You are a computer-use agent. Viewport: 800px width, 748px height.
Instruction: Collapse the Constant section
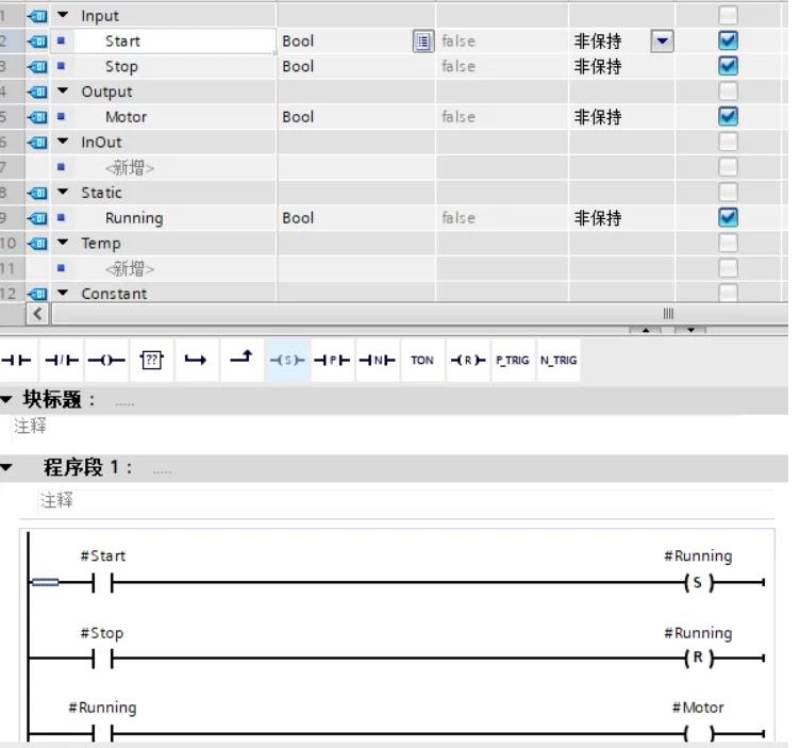pyautogui.click(x=62, y=292)
